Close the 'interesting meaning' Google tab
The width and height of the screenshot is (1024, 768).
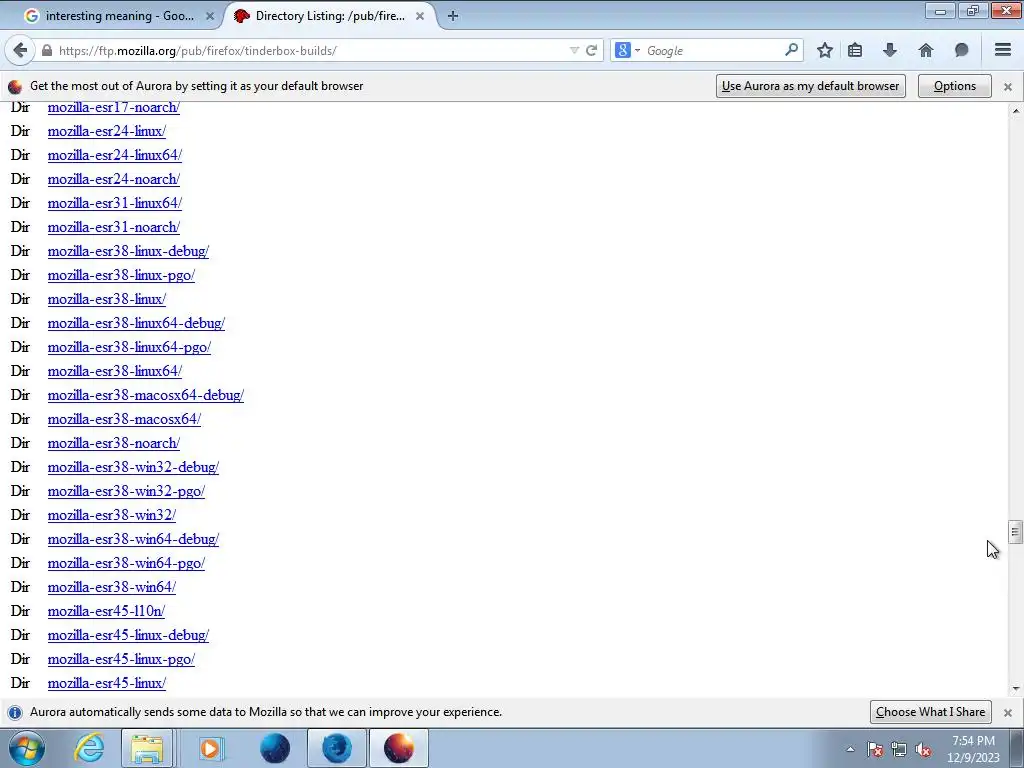210,16
